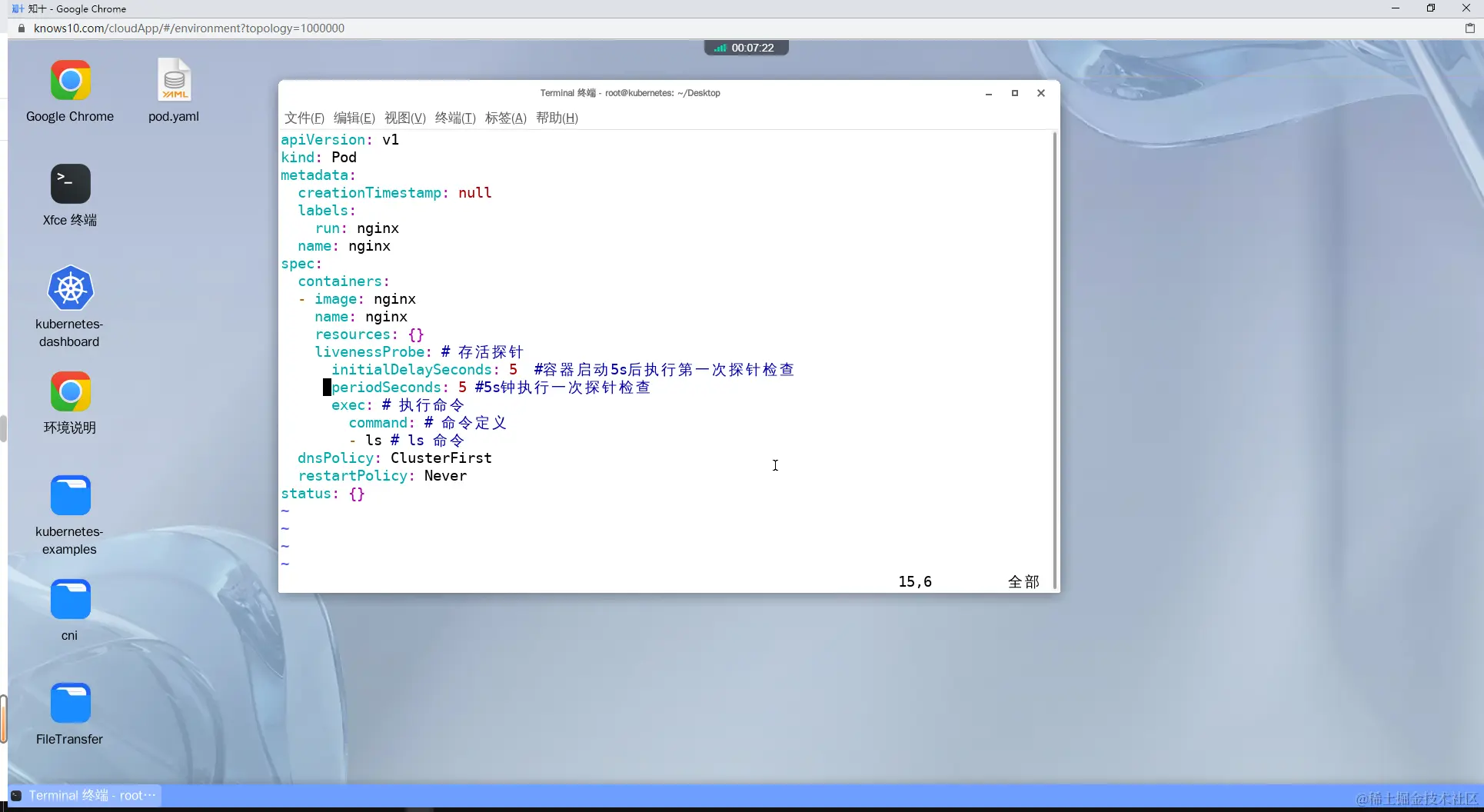Click the 'restartPolicy: Never' line
This screenshot has width=1484, height=812.
tap(382, 476)
